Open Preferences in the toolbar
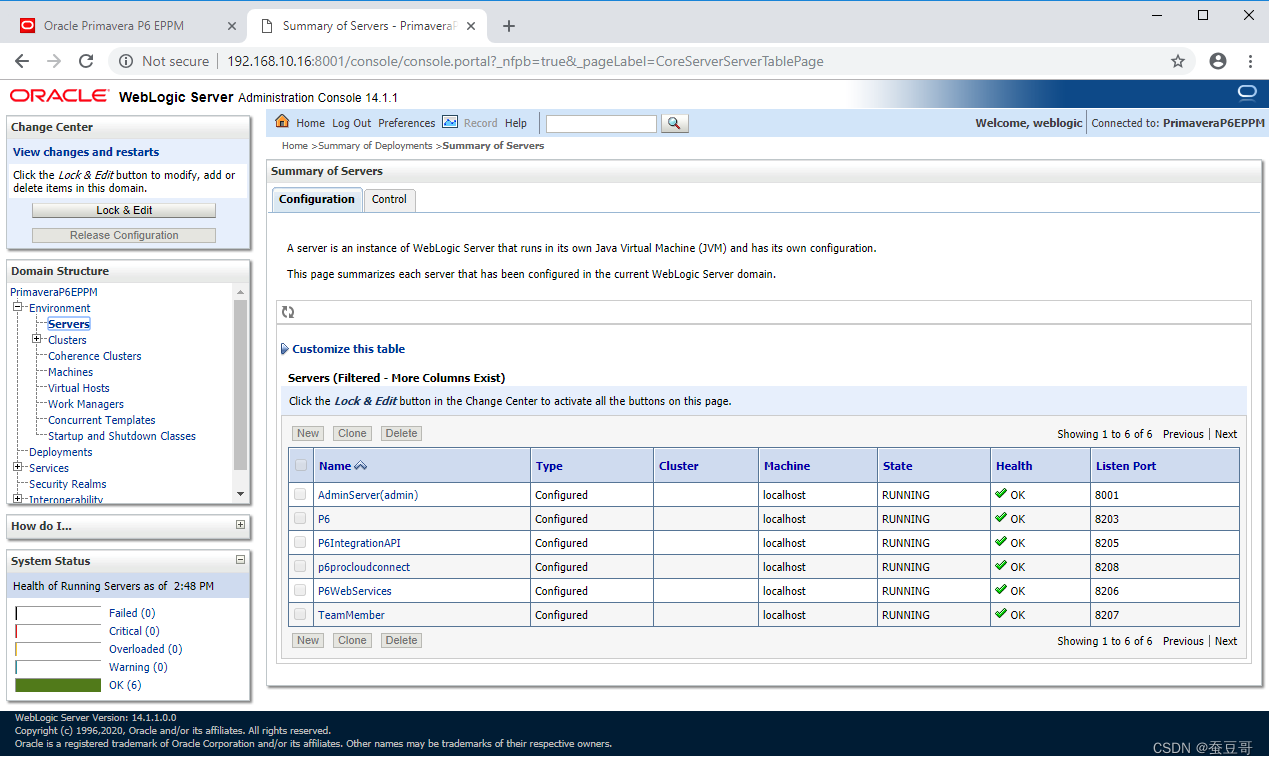1269x765 pixels. click(407, 123)
